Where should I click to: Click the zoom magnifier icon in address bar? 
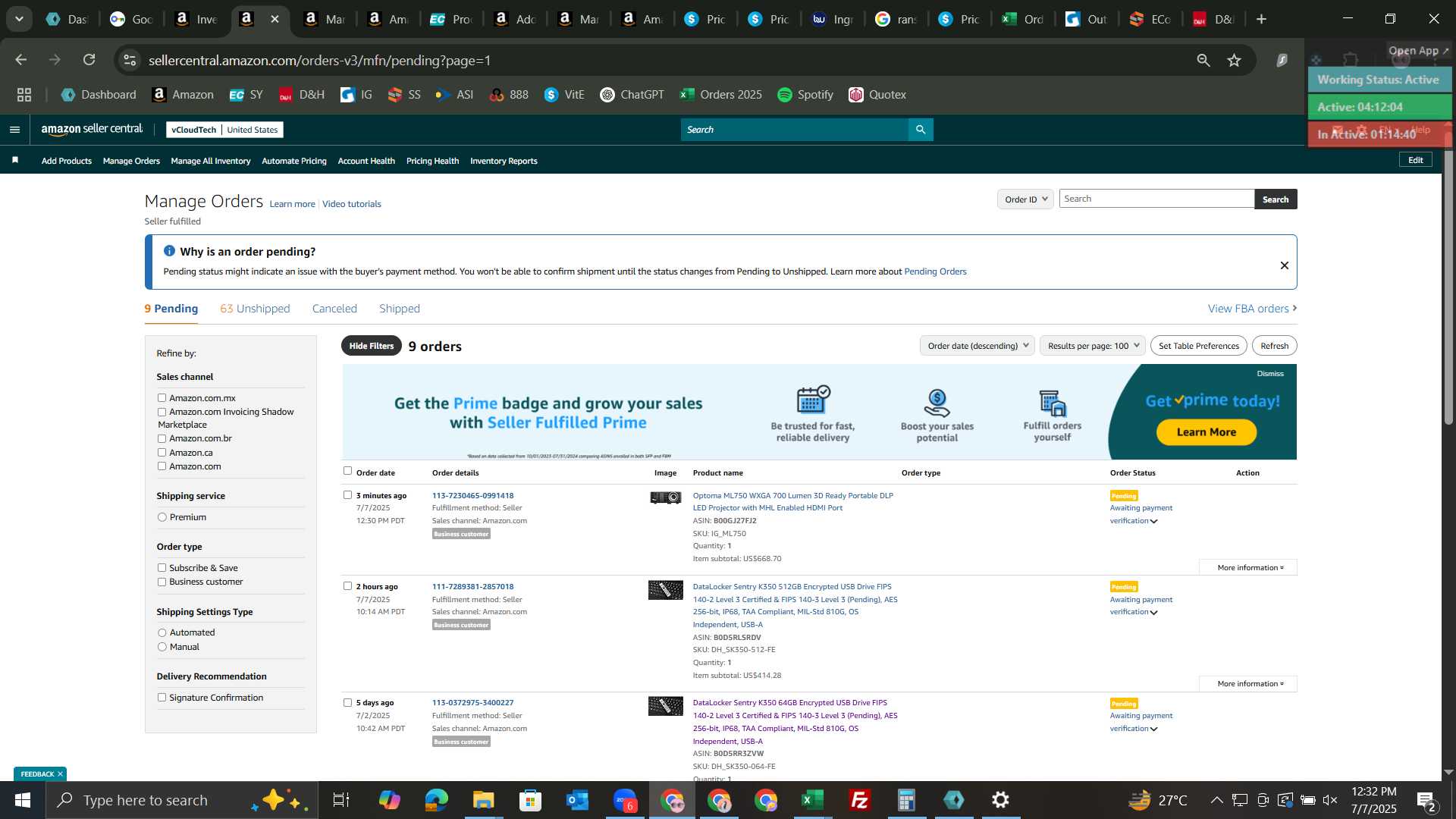[x=1203, y=60]
